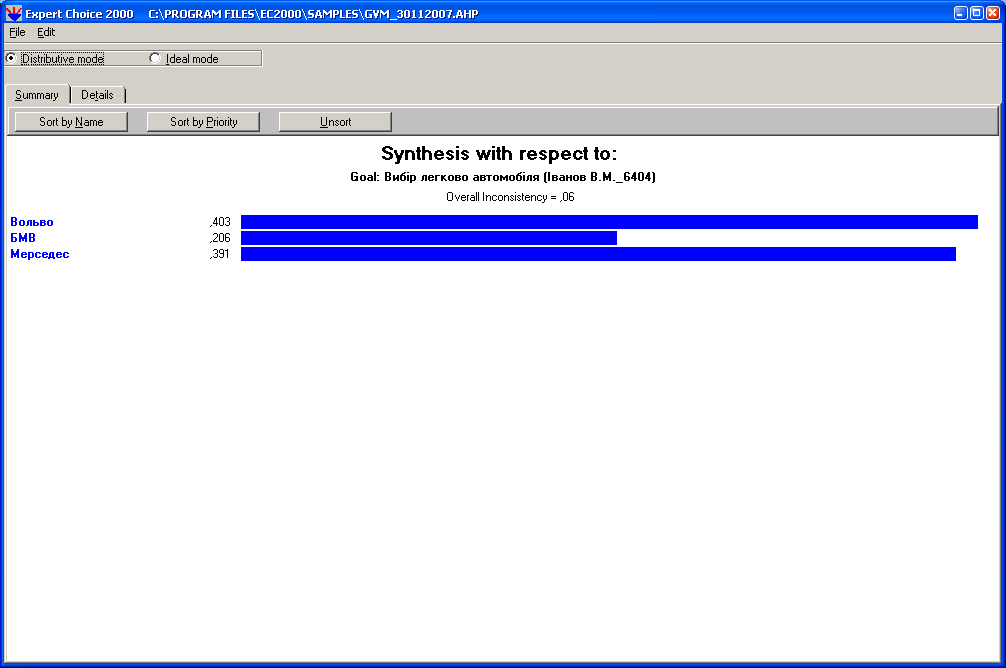This screenshot has height=668, width=1006.
Task: Click the Sort by Priority button
Action: click(x=203, y=122)
